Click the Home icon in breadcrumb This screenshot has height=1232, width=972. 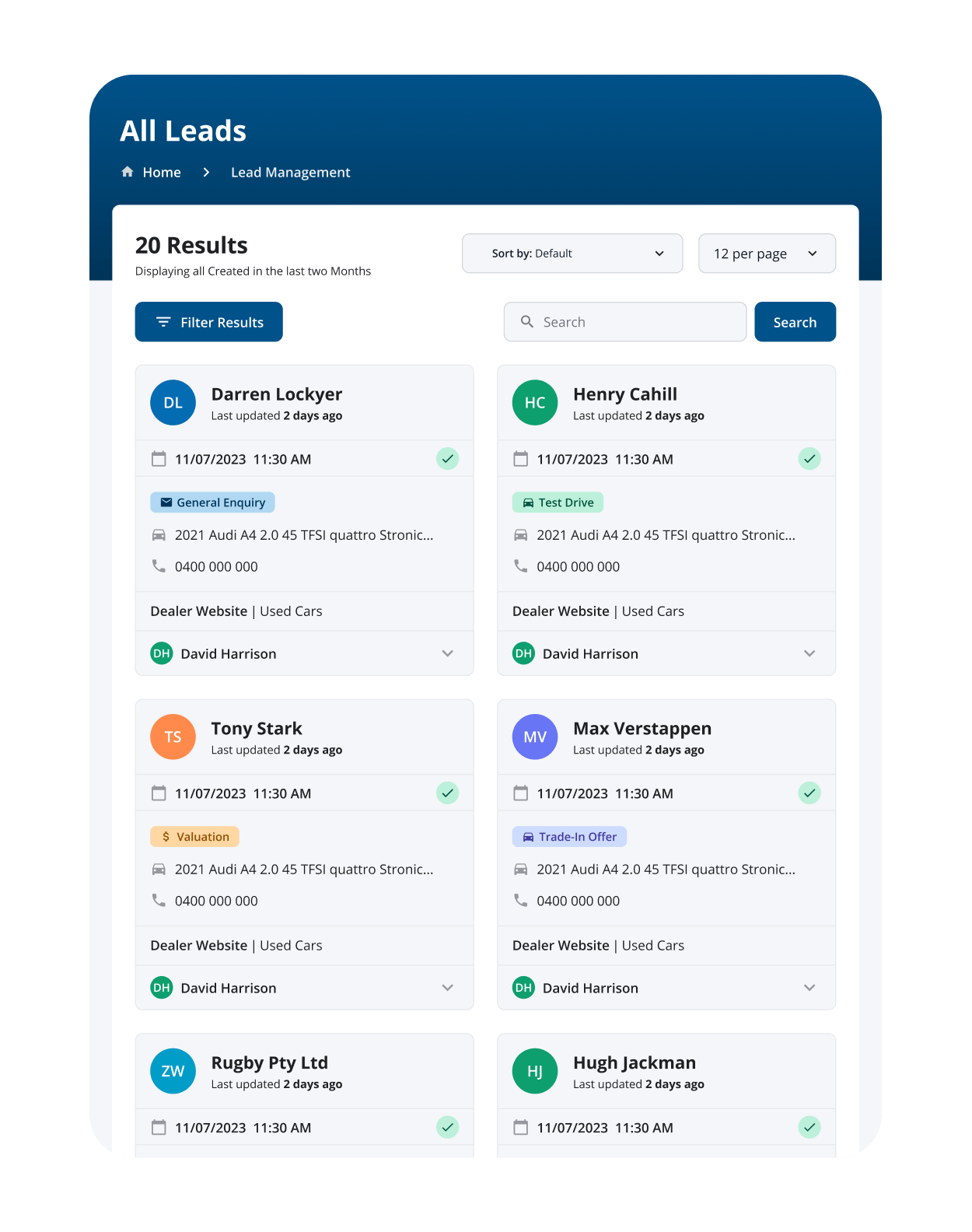point(128,172)
